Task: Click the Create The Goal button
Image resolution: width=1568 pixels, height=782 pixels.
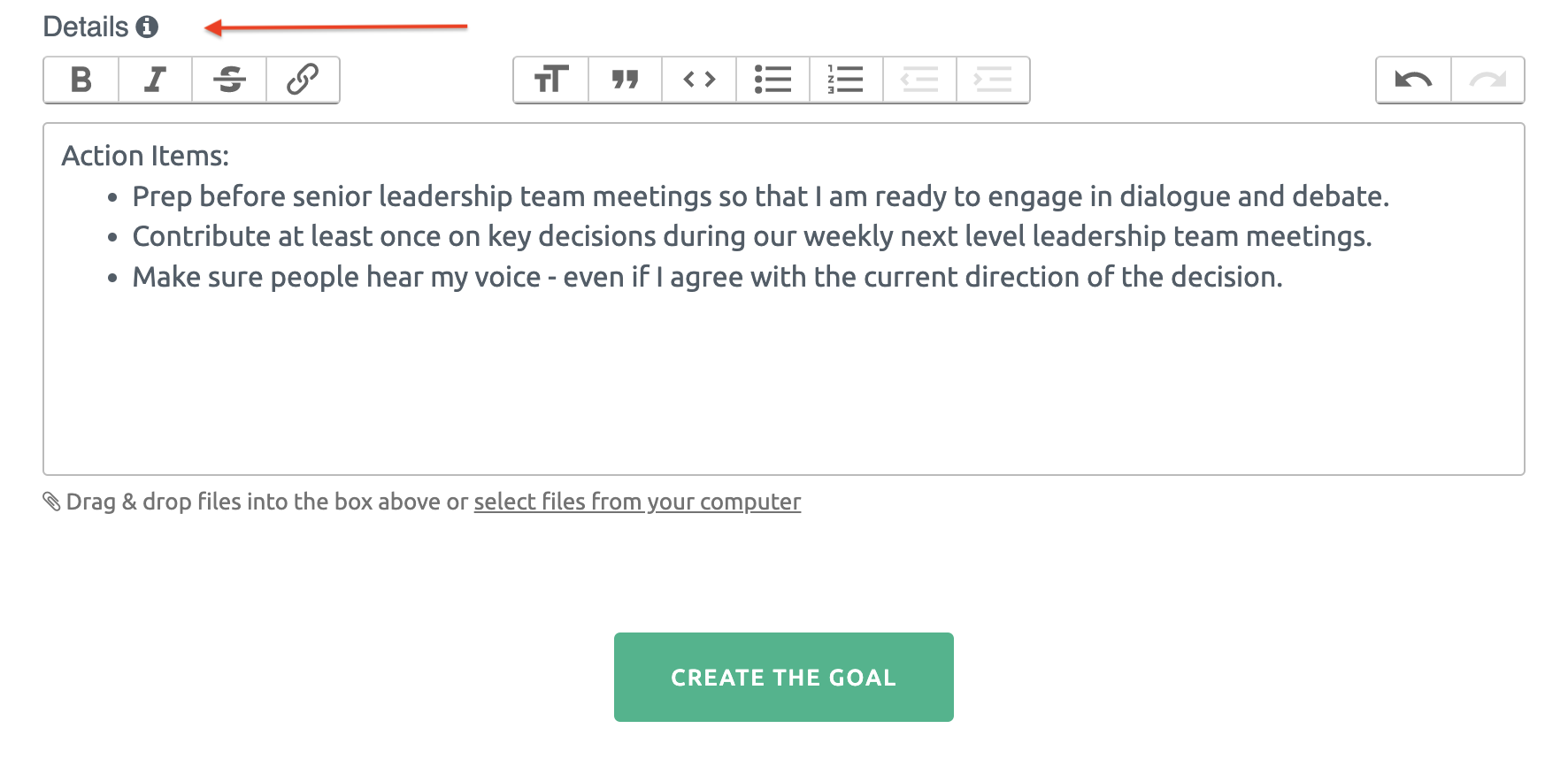Action: 784,677
